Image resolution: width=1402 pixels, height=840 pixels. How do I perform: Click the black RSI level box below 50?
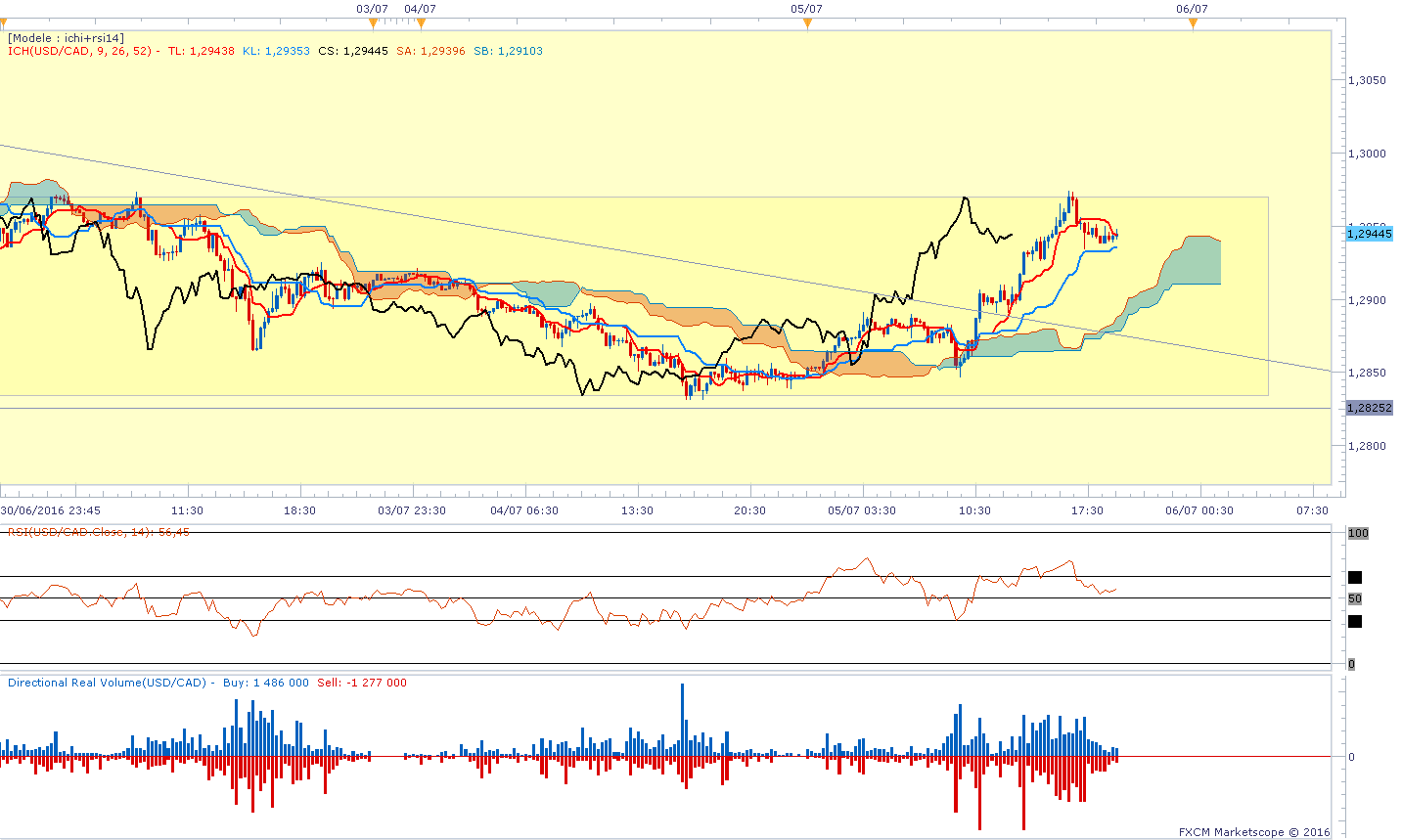coord(1355,621)
